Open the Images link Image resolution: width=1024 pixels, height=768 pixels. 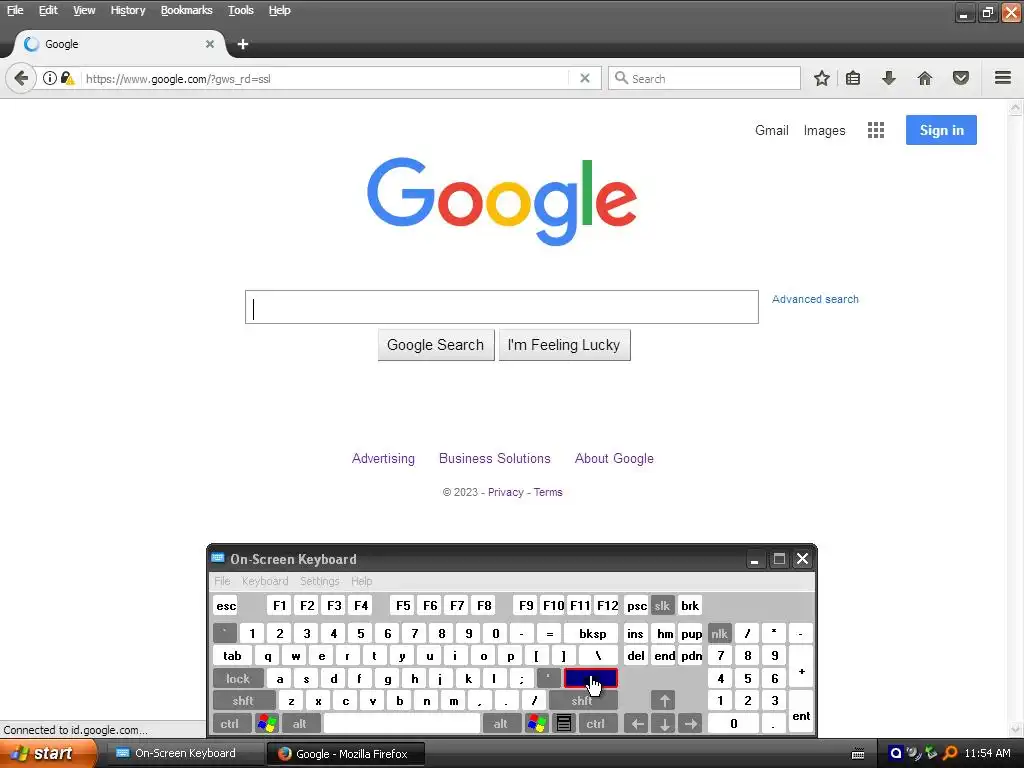[x=824, y=131]
